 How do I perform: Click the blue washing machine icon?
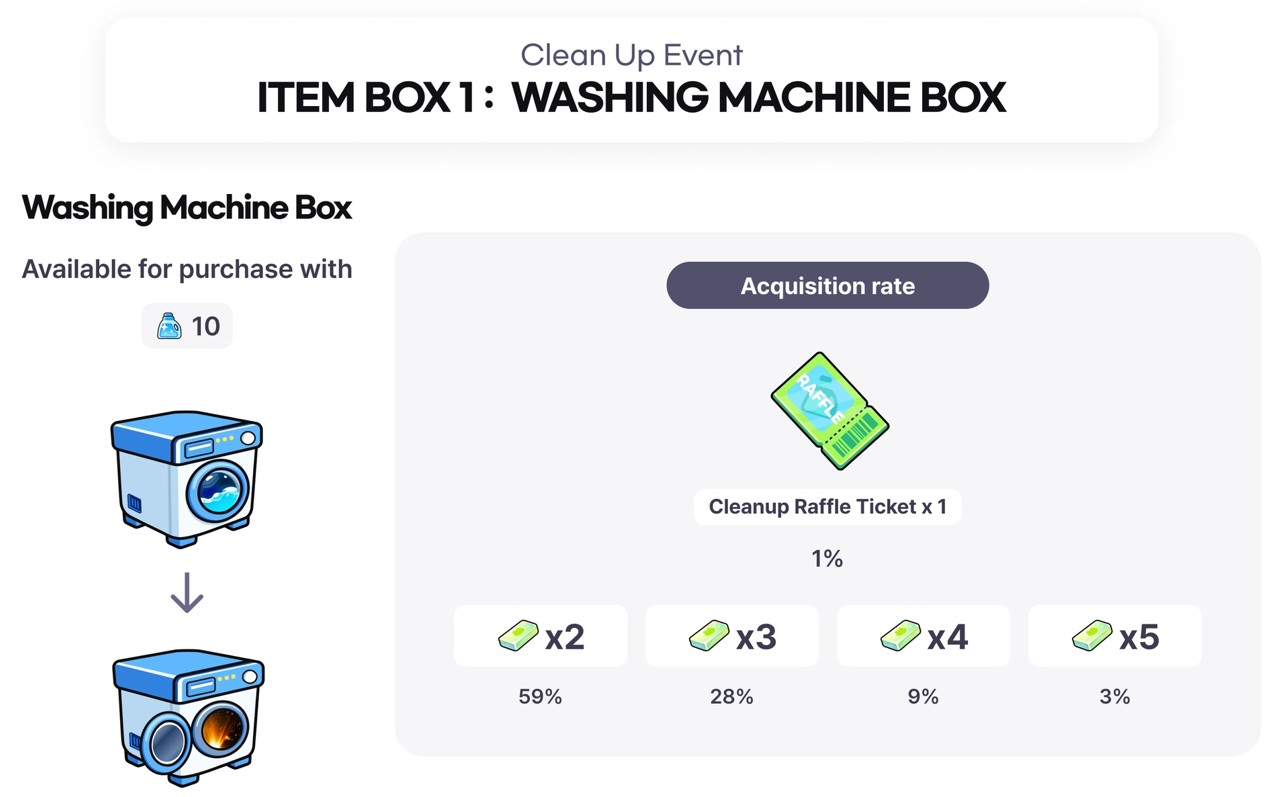coord(187,476)
